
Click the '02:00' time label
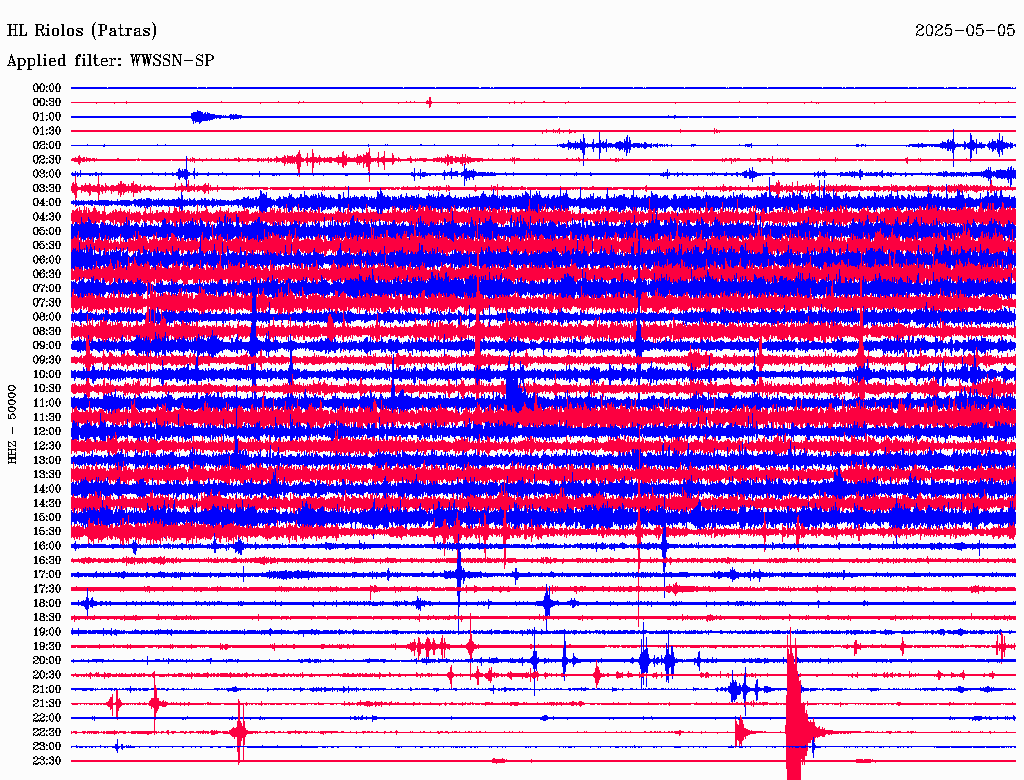pos(47,146)
